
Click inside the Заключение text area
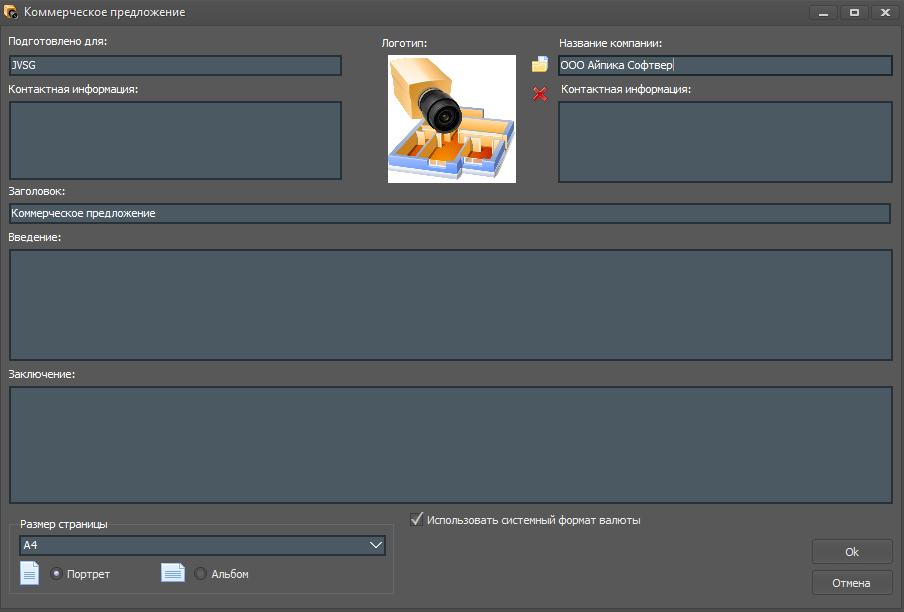(451, 445)
